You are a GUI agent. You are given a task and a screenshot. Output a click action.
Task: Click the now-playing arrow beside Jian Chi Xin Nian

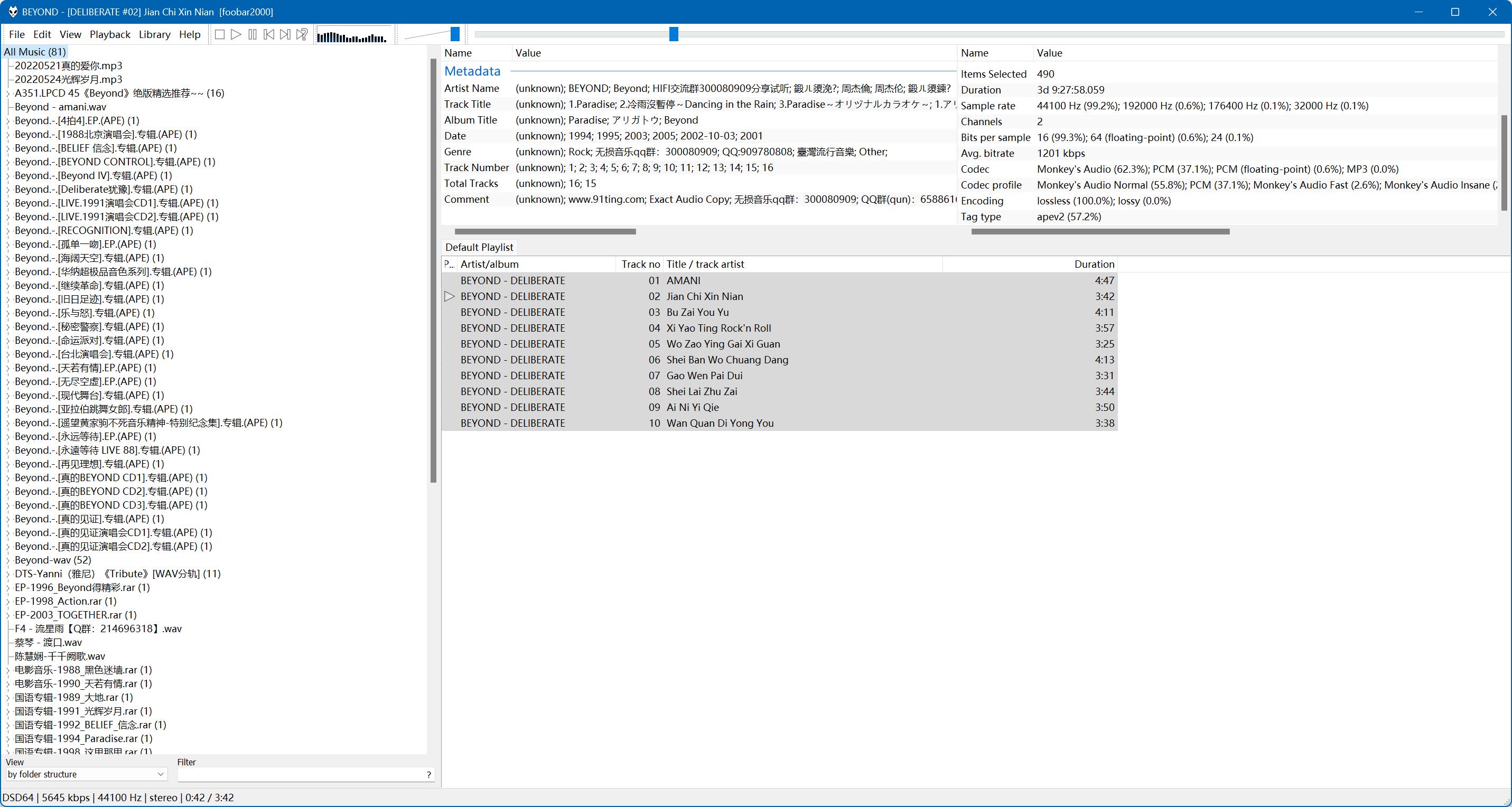(449, 296)
